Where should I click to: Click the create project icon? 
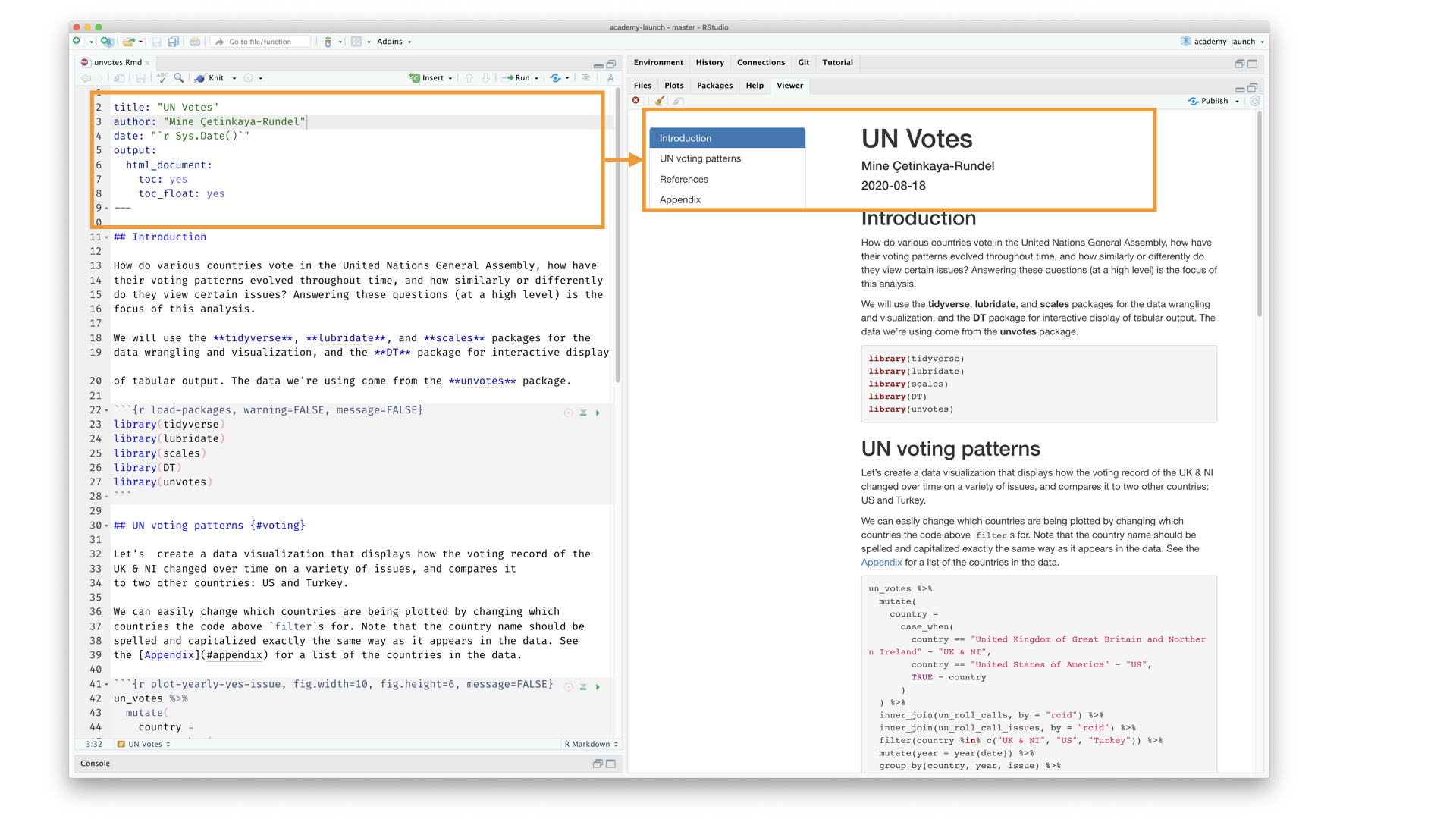[107, 42]
